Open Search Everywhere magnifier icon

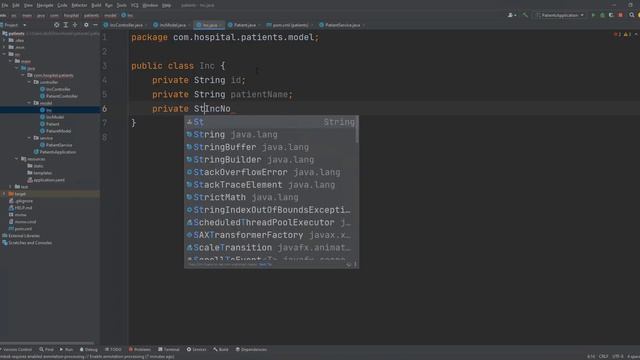click(x=631, y=15)
